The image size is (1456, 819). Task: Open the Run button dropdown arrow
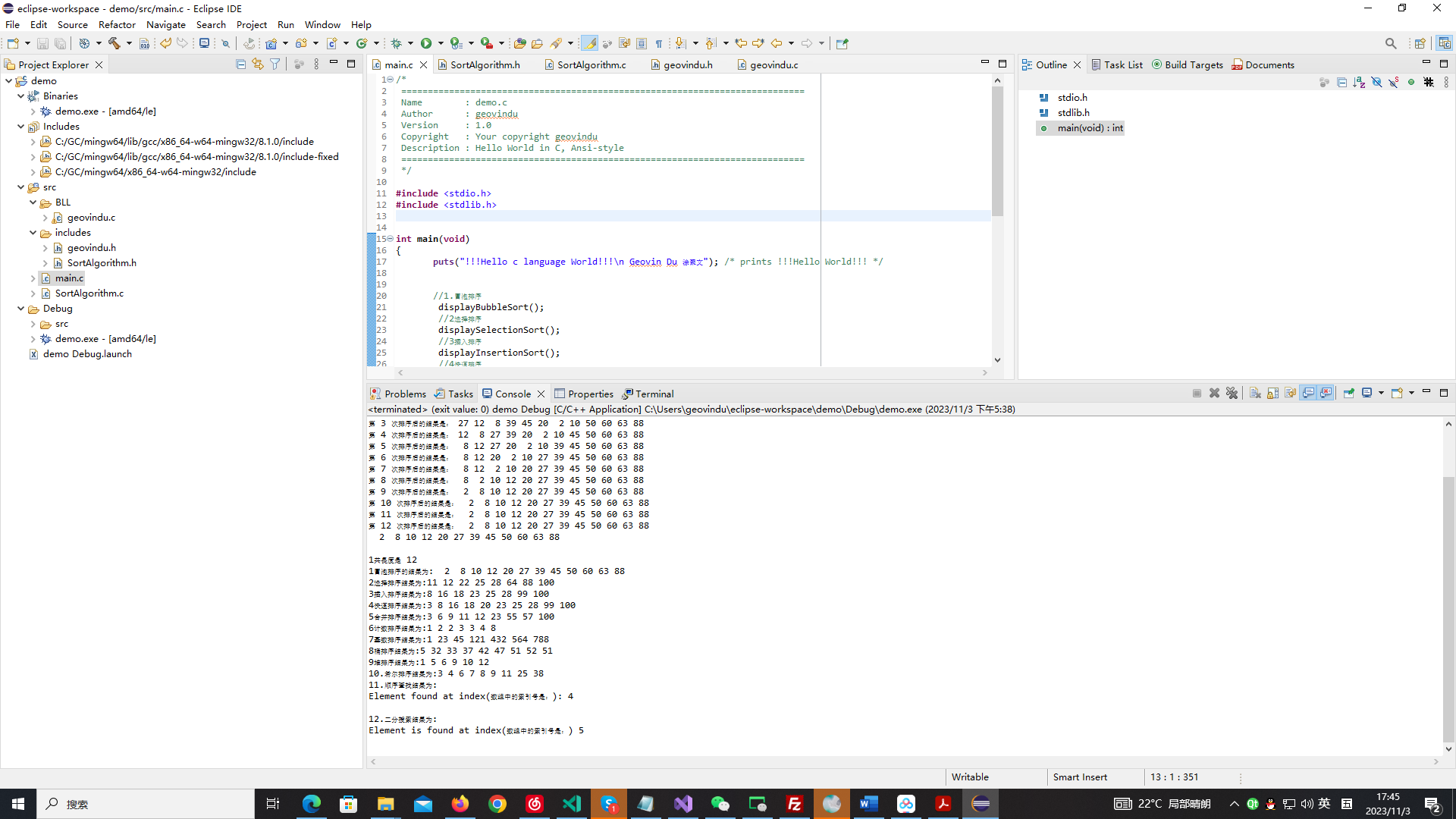(441, 43)
